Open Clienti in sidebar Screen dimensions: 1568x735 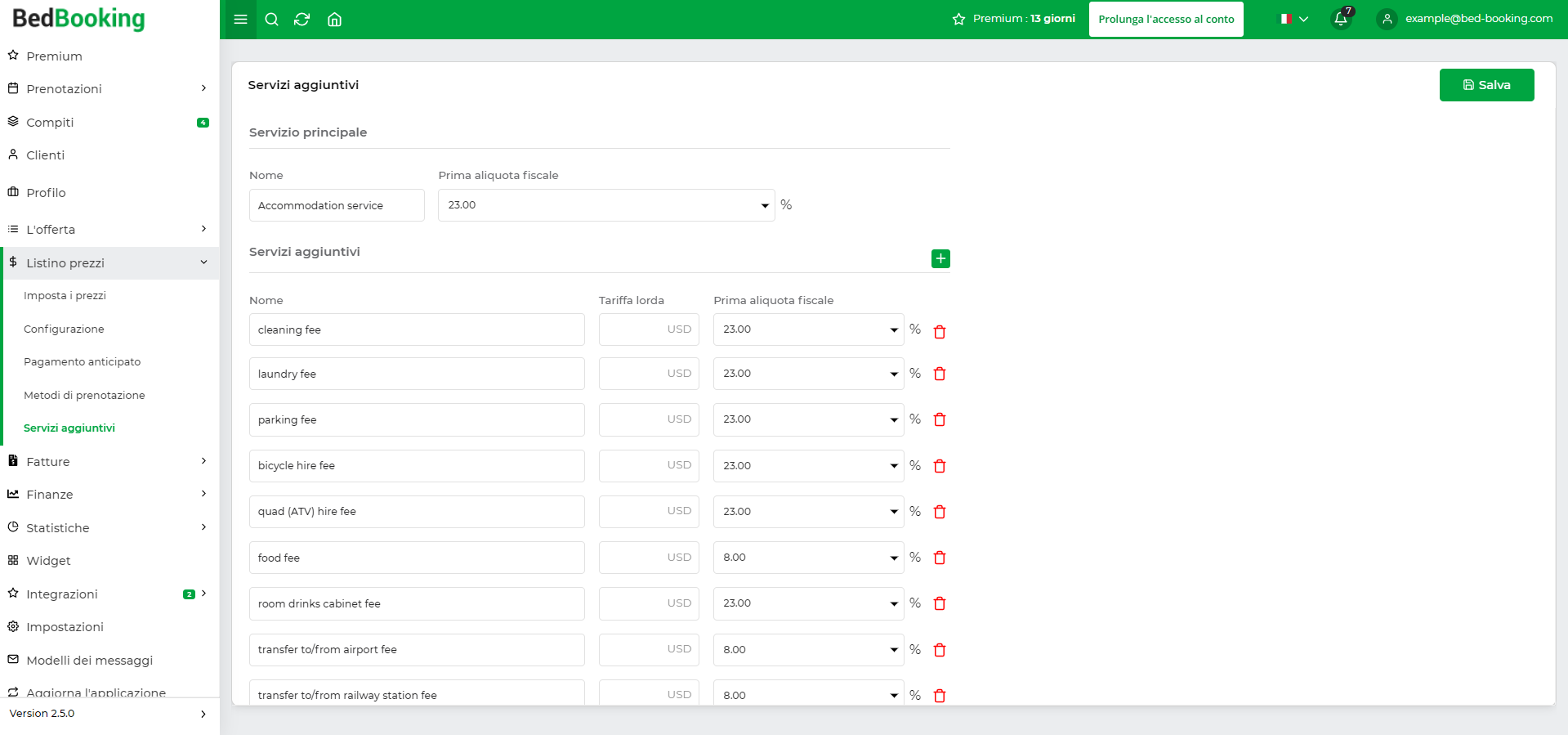click(x=109, y=155)
